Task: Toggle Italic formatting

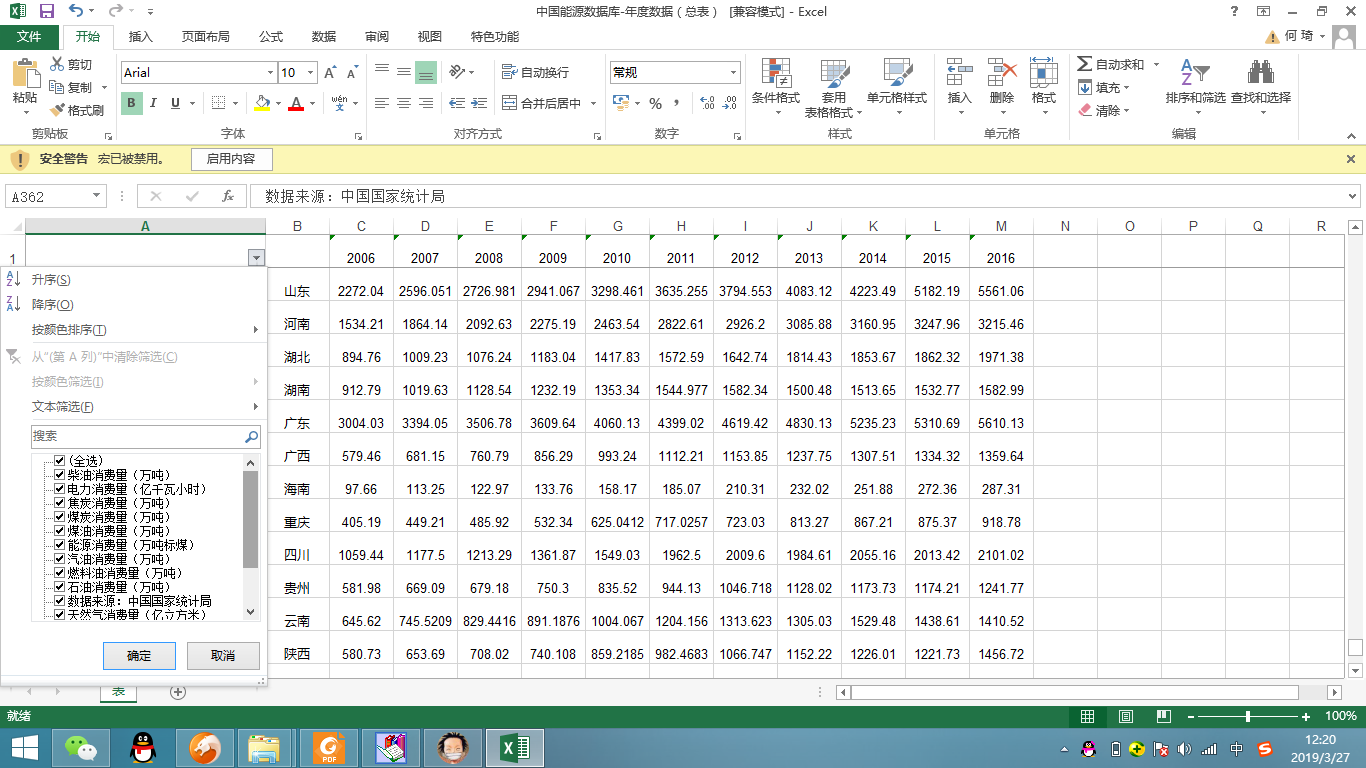Action: pos(154,103)
